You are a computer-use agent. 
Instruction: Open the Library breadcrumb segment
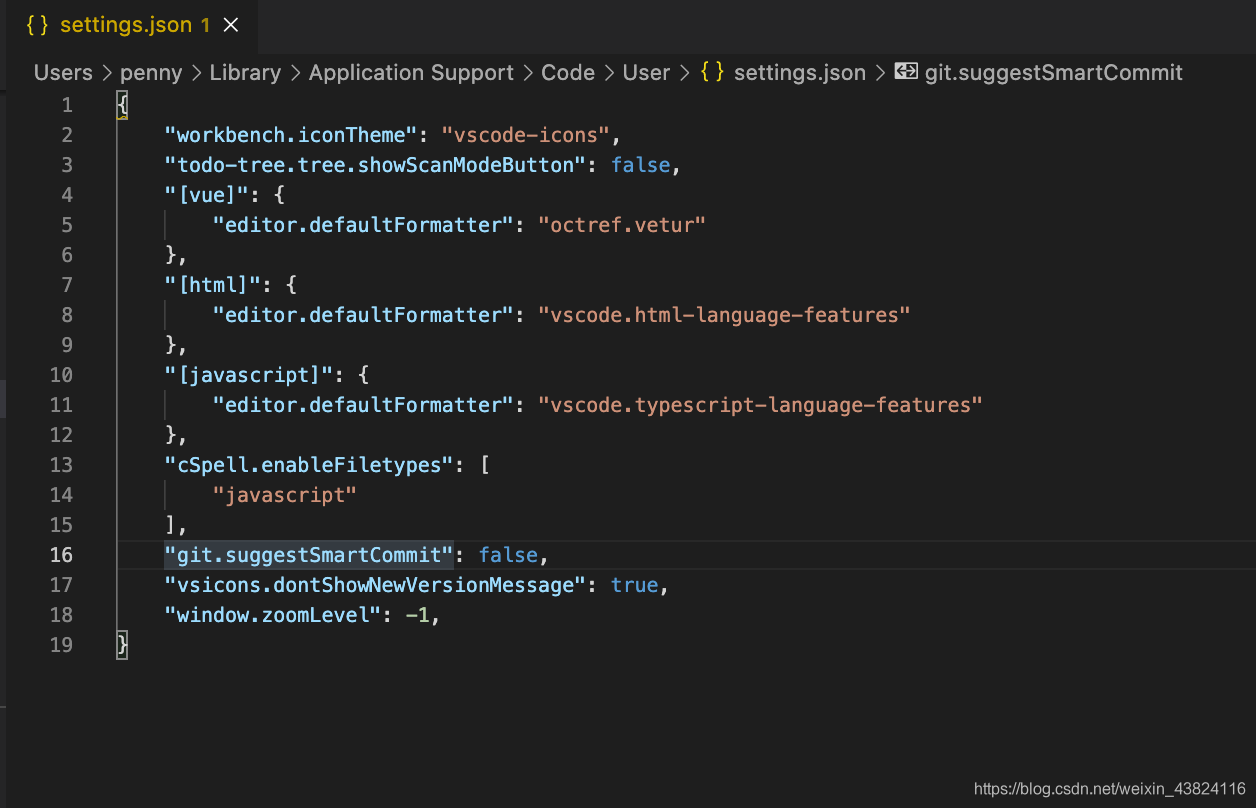click(x=245, y=73)
